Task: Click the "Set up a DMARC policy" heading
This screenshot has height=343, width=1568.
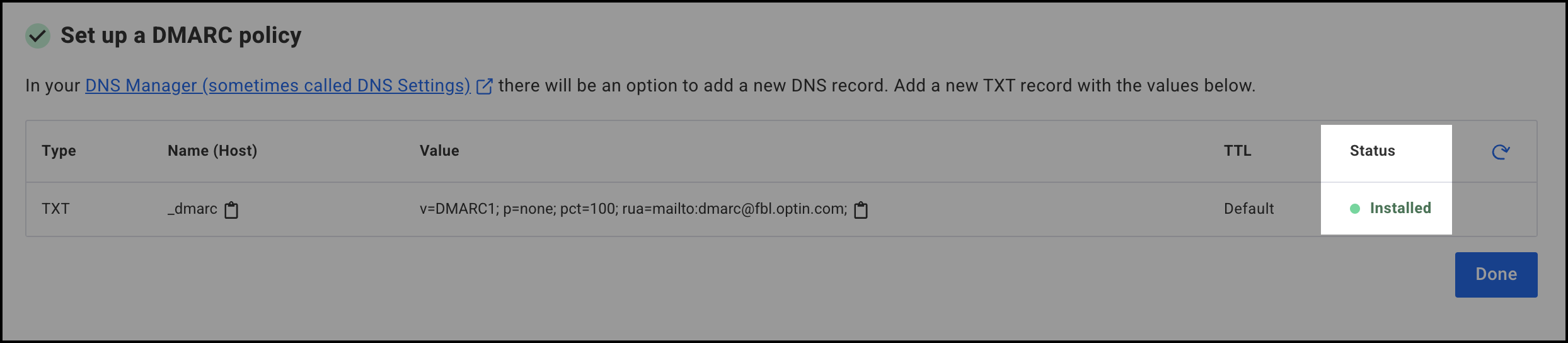Action: [181, 35]
